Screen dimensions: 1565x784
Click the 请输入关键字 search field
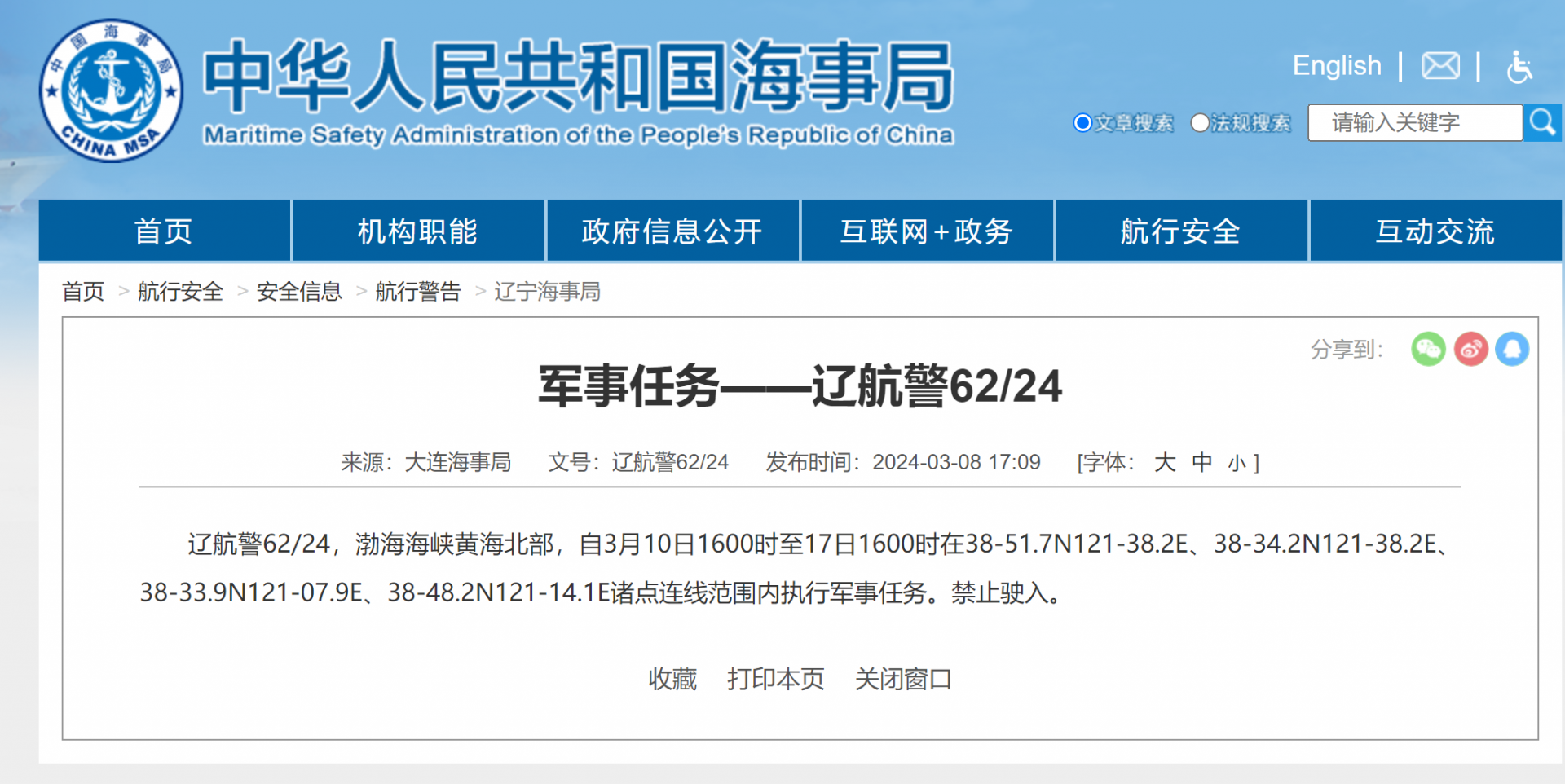[x=1414, y=123]
